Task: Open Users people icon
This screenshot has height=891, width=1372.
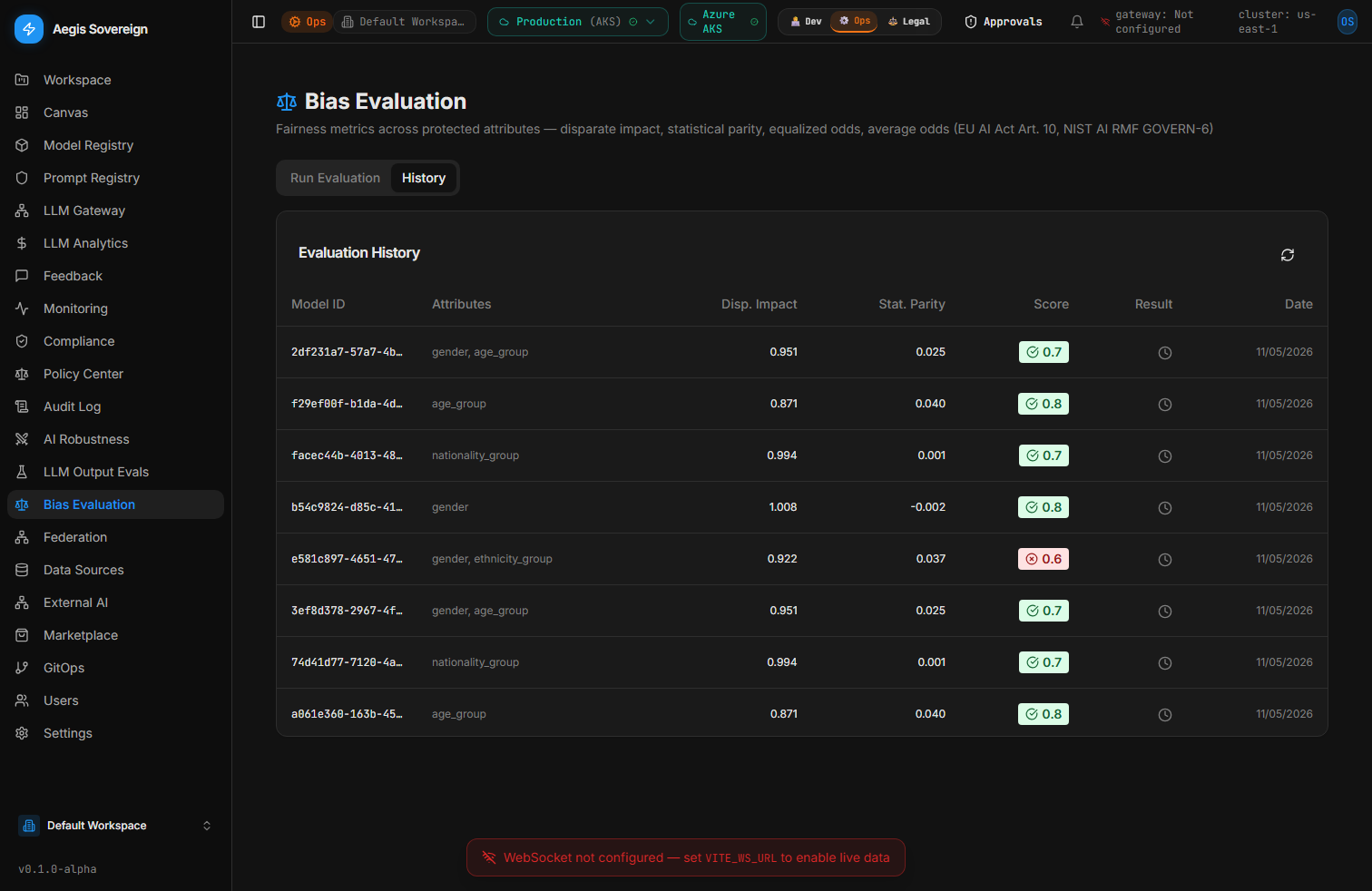Action: [22, 700]
